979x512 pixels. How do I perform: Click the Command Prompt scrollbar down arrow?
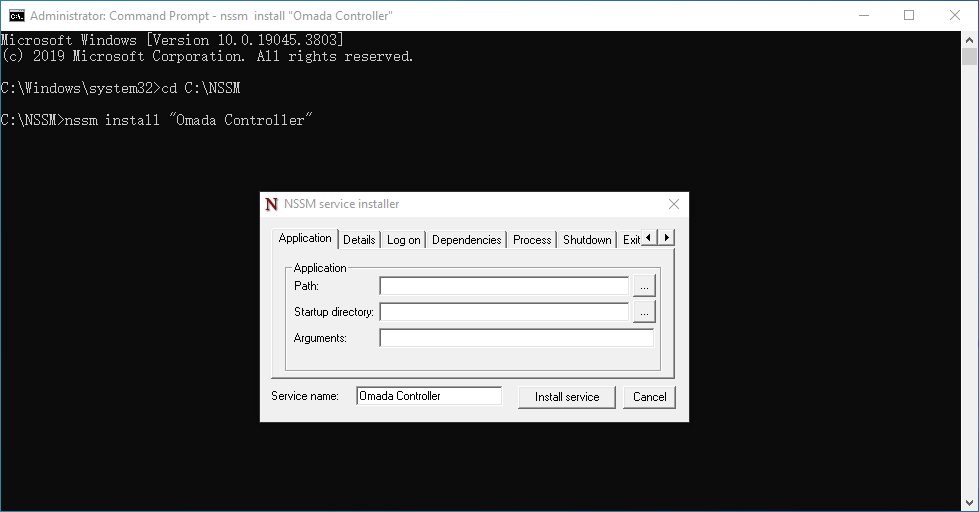tap(969, 502)
